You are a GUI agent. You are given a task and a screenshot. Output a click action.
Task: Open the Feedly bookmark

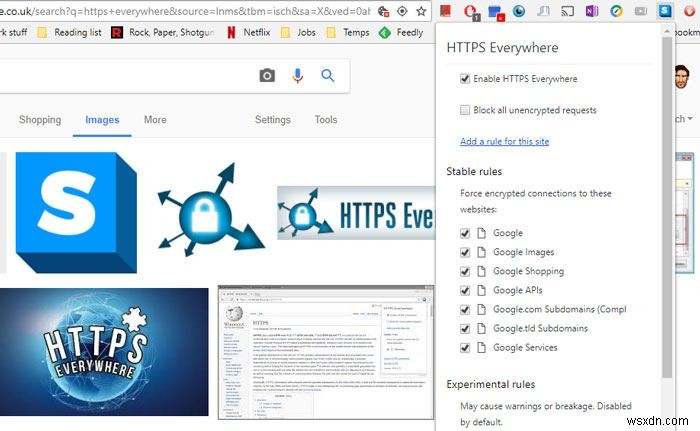[x=401, y=32]
